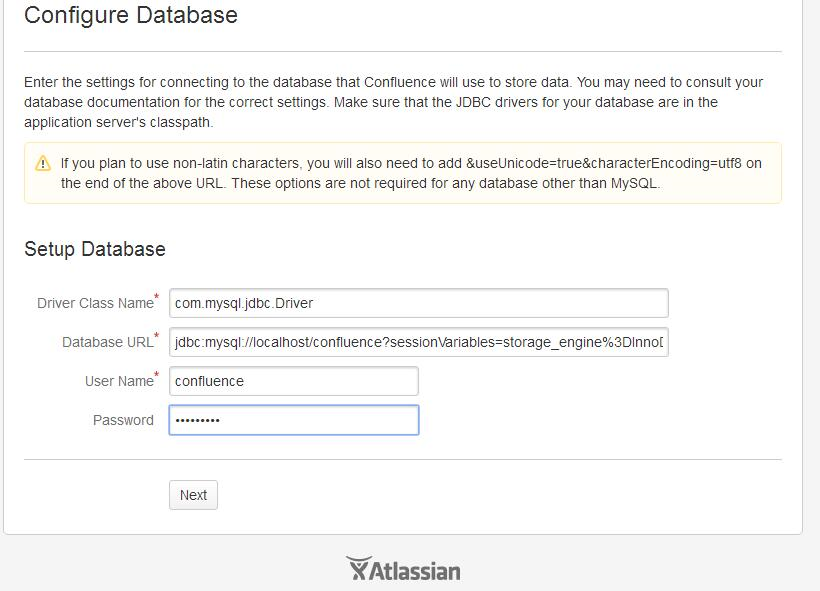Click into the Database URL field

tap(418, 342)
